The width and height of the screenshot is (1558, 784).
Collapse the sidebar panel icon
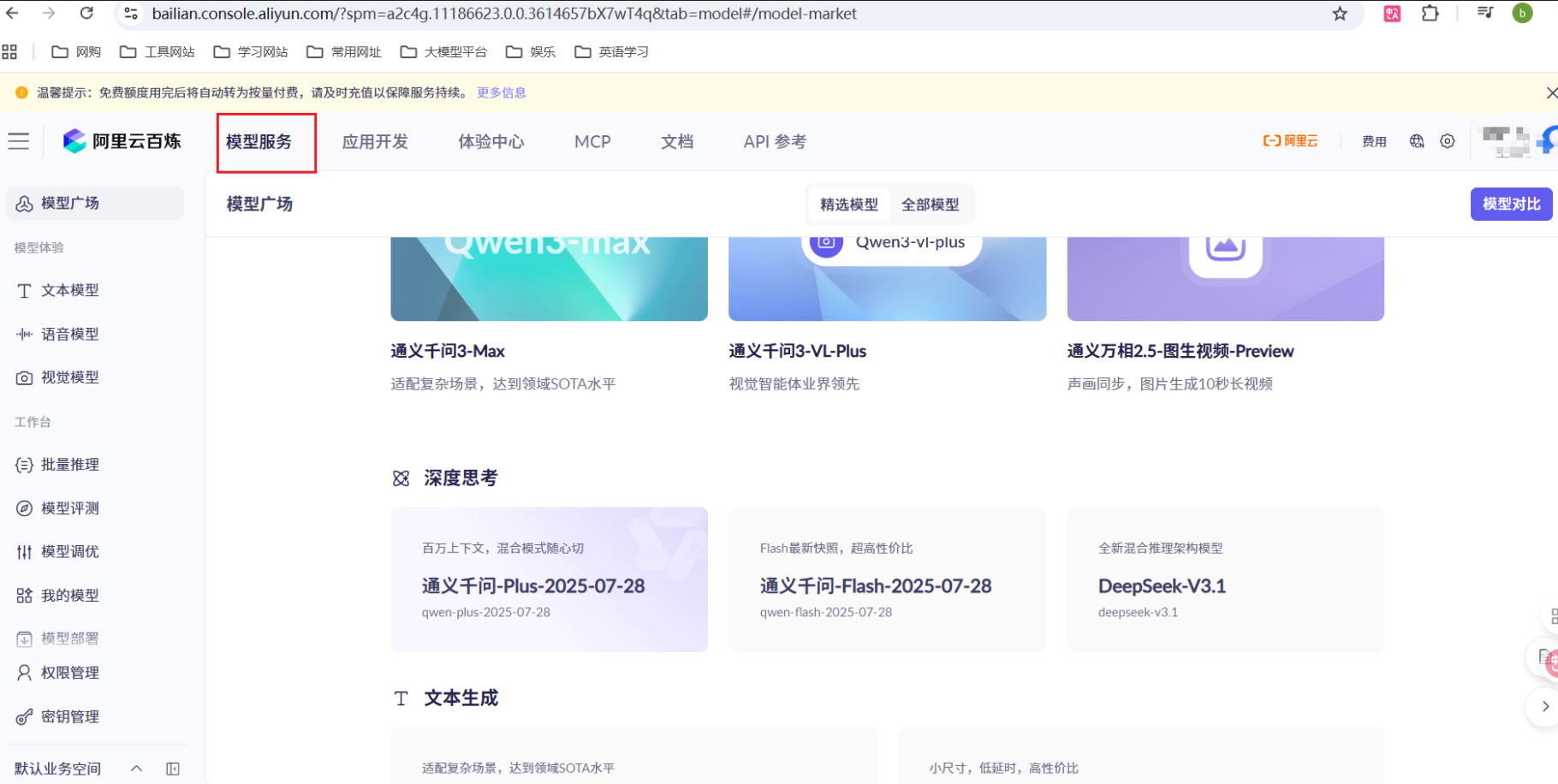173,769
